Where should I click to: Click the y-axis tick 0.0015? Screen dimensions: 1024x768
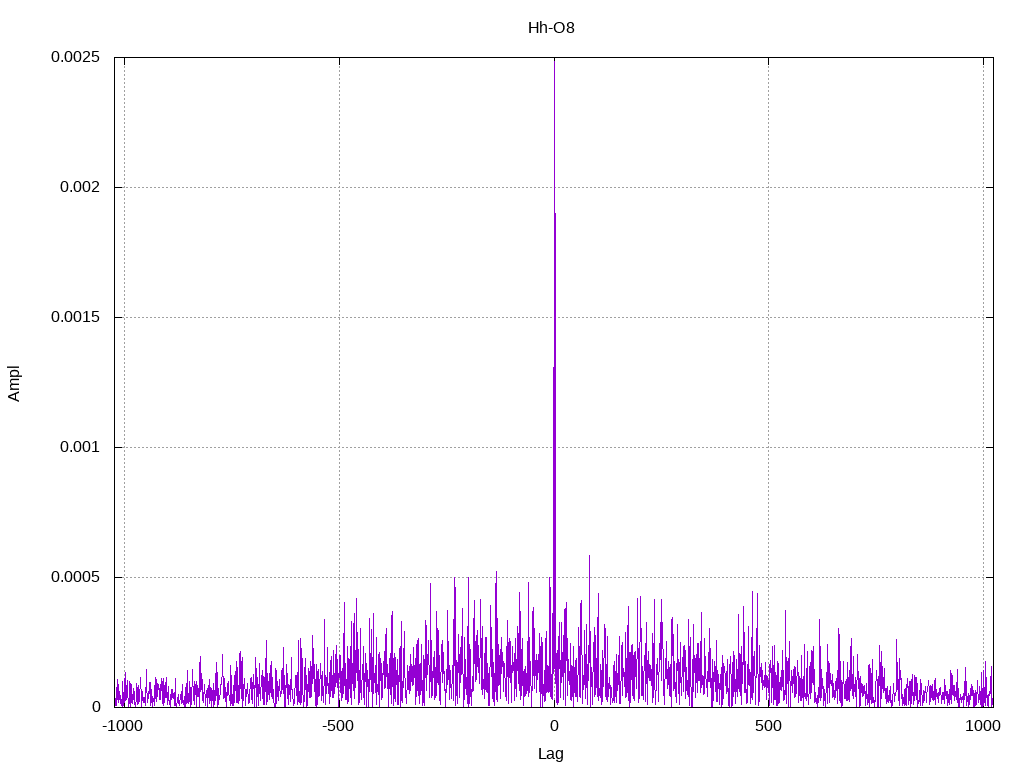pyautogui.click(x=76, y=317)
